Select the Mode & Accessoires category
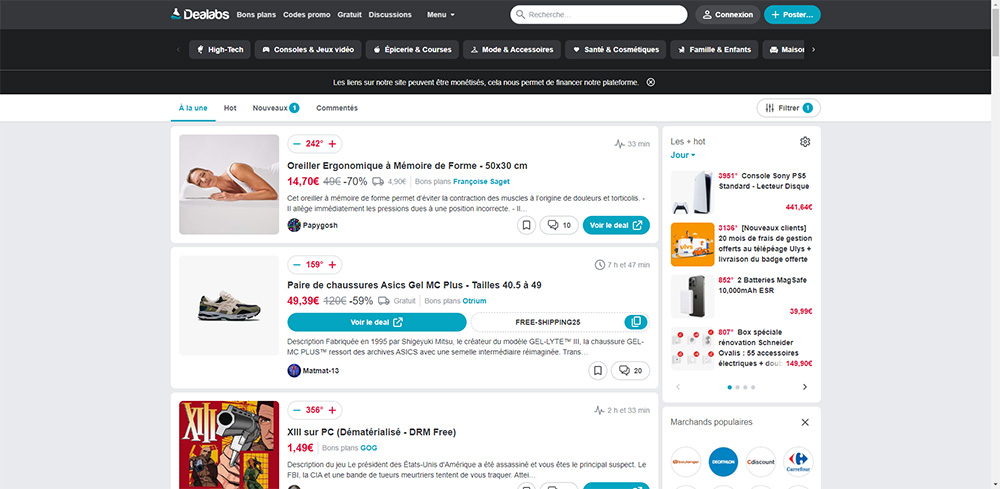The width and height of the screenshot is (1000, 489). click(x=512, y=50)
